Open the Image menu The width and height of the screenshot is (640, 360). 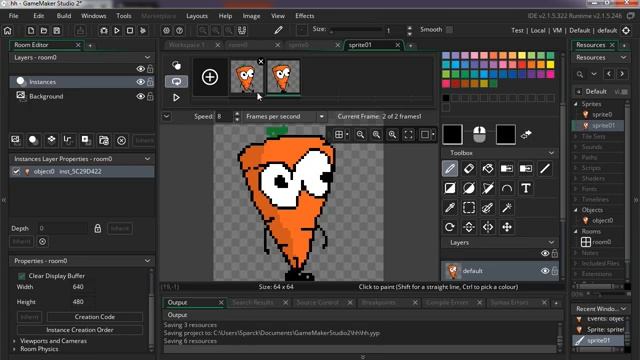click(x=251, y=16)
